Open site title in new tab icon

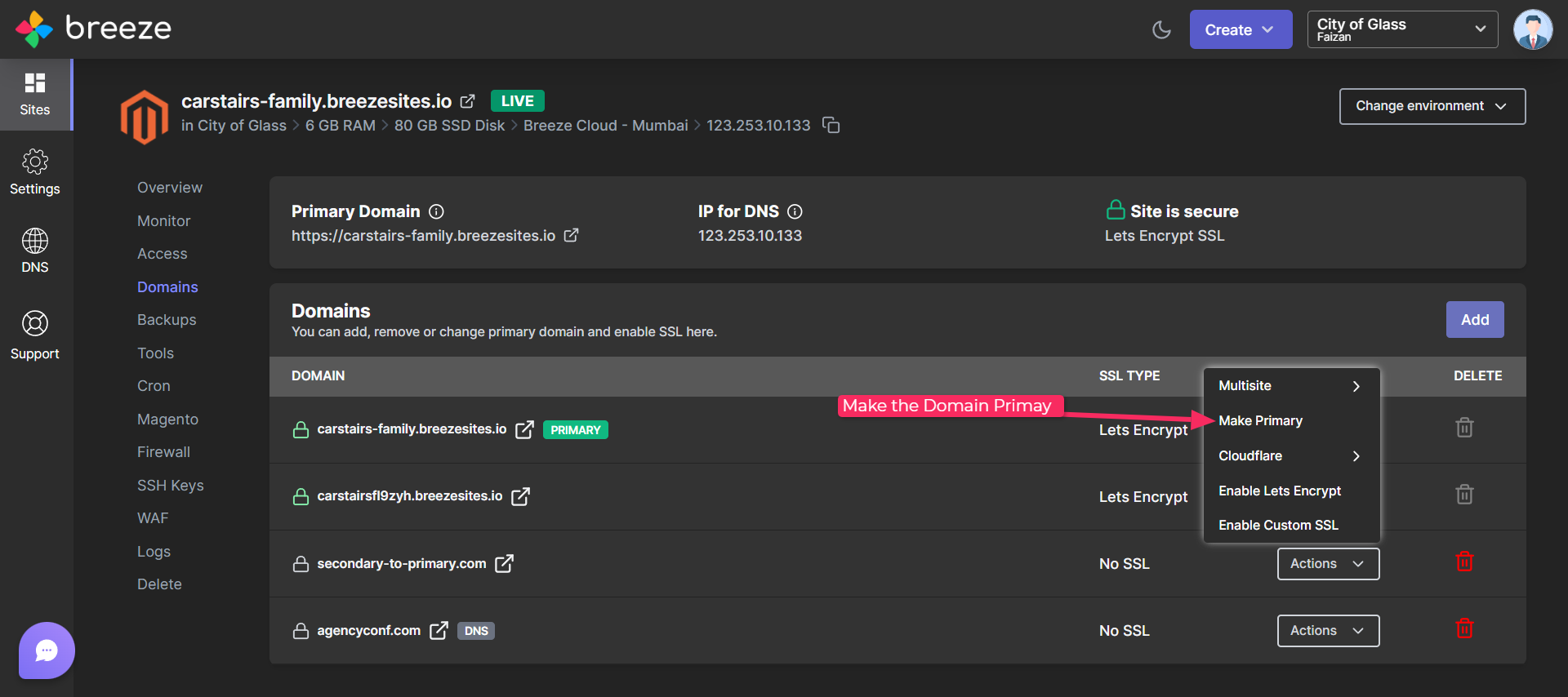pyautogui.click(x=468, y=101)
